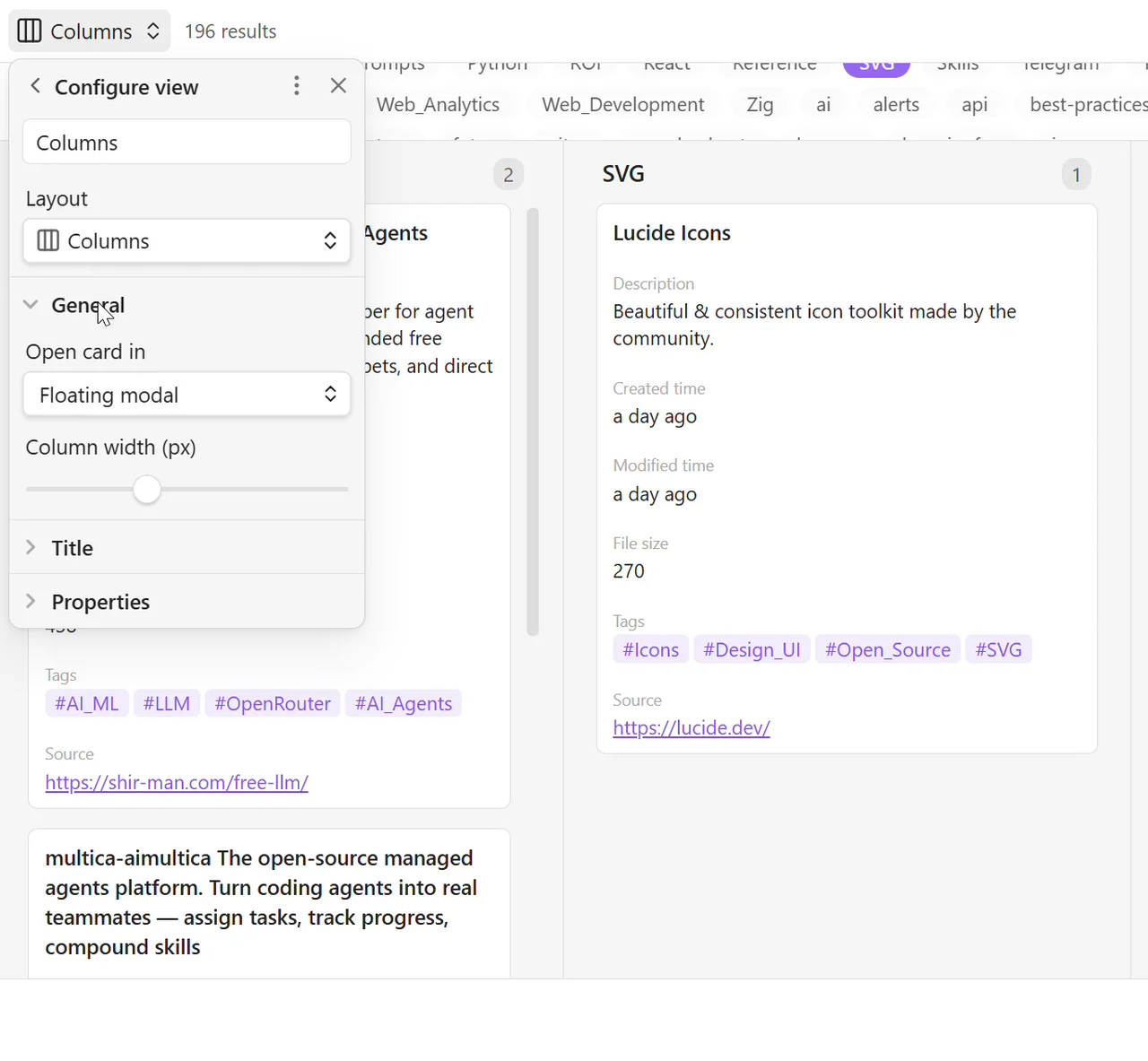Click the Modified time value on Lucide card
The image size is (1148, 1061).
coord(655,494)
